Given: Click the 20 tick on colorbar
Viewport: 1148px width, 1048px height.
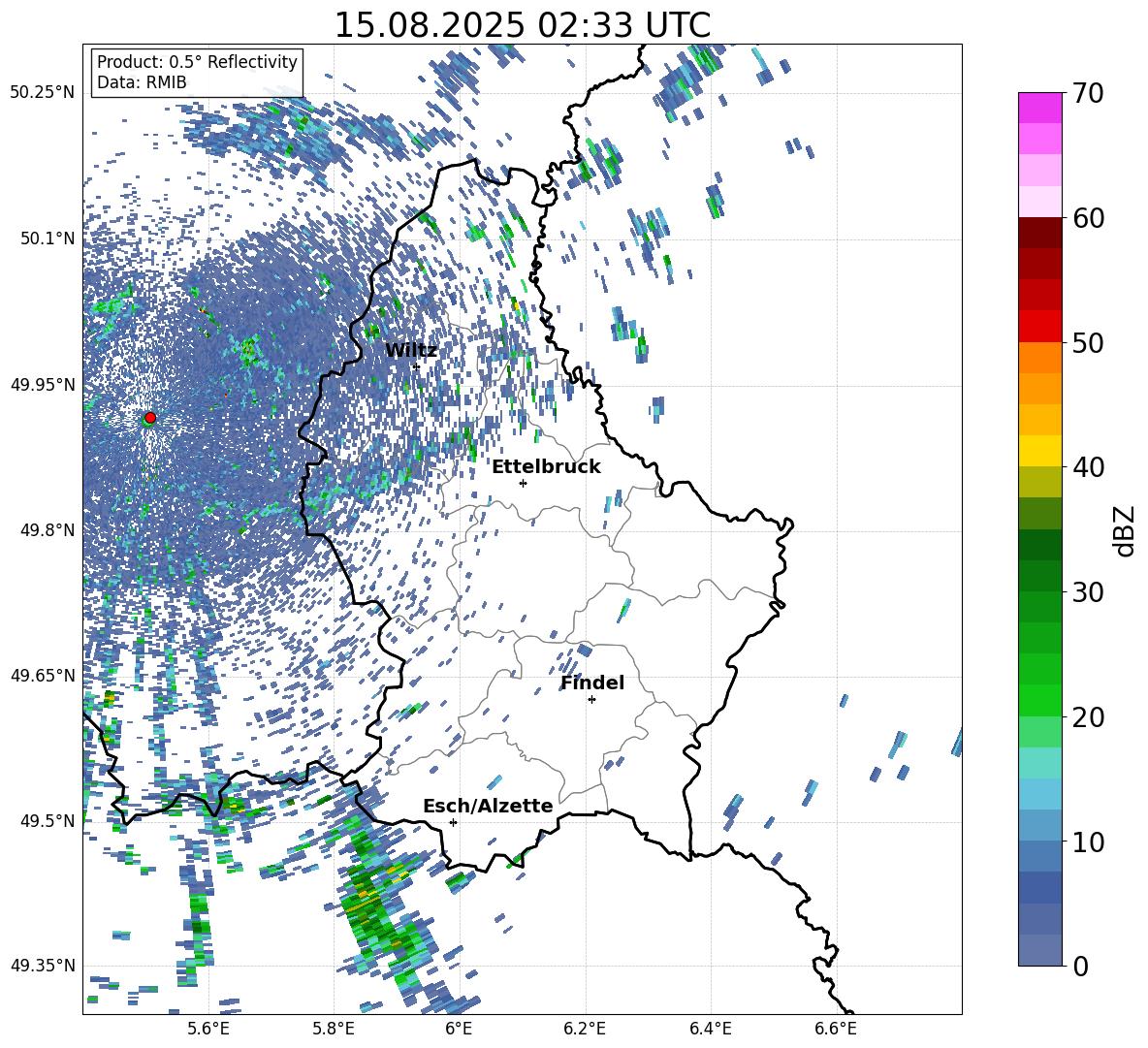Looking at the screenshot, I should click(1087, 717).
